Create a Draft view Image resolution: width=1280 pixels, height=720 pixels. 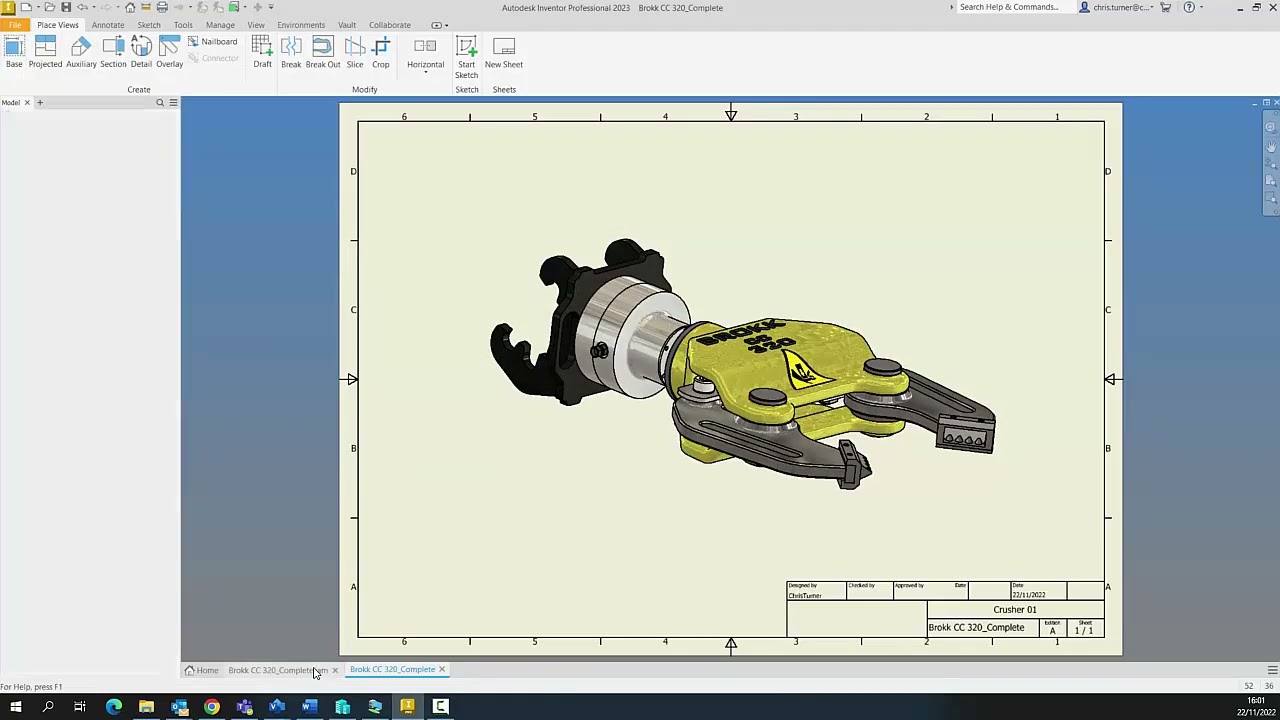pos(262,53)
